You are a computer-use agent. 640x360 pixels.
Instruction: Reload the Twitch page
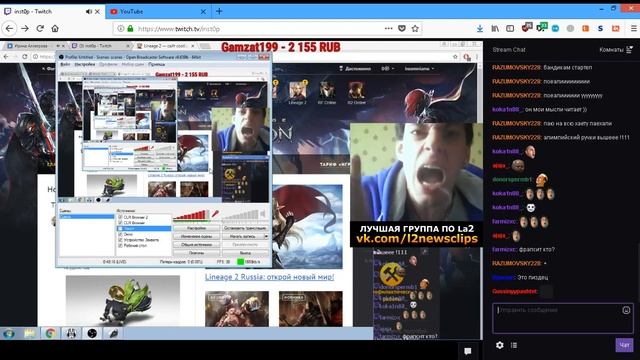point(40,29)
